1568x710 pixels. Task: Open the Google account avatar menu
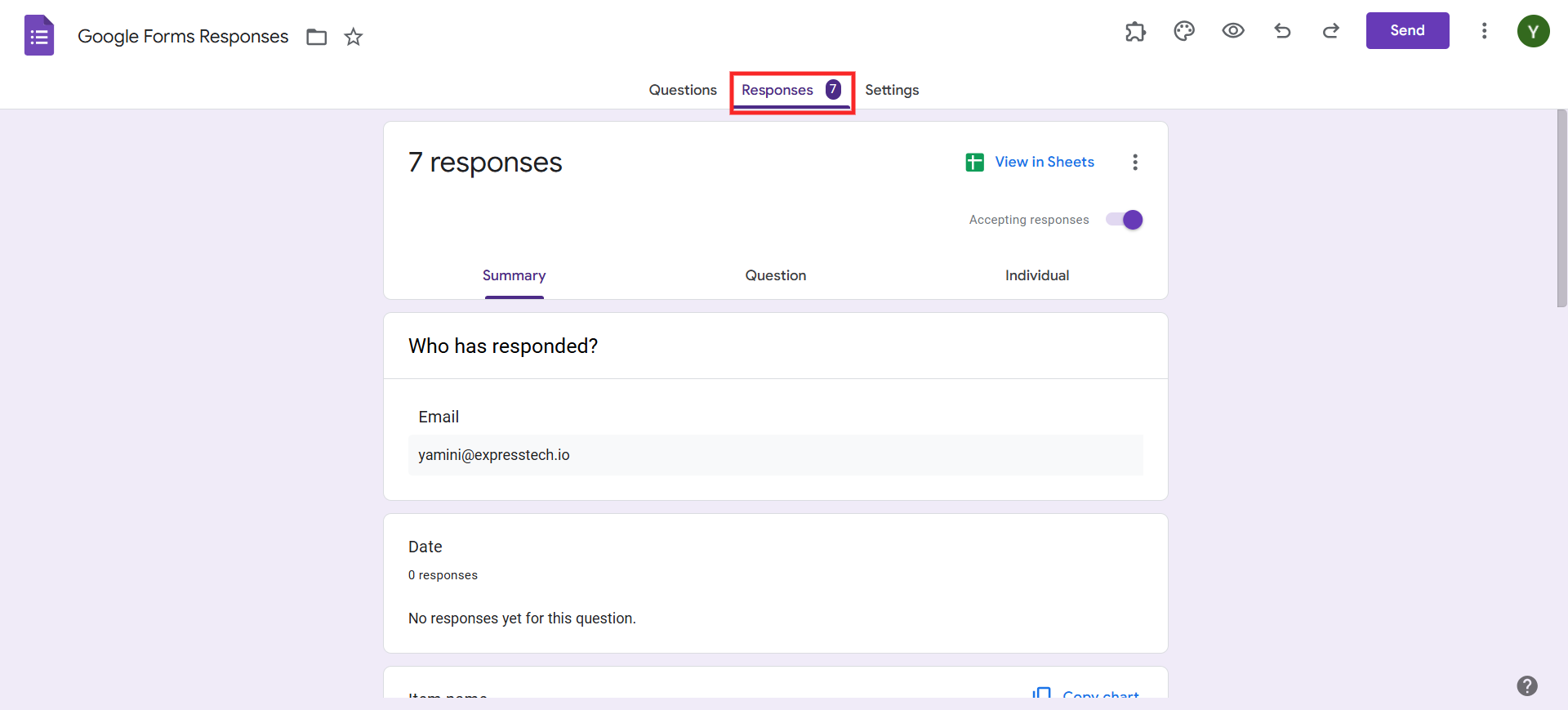(1533, 31)
